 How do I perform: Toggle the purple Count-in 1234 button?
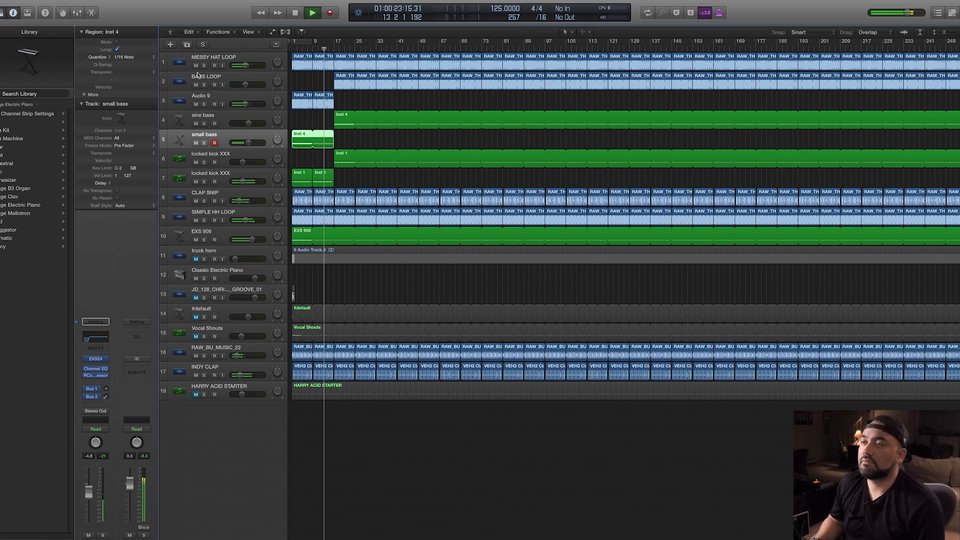705,12
